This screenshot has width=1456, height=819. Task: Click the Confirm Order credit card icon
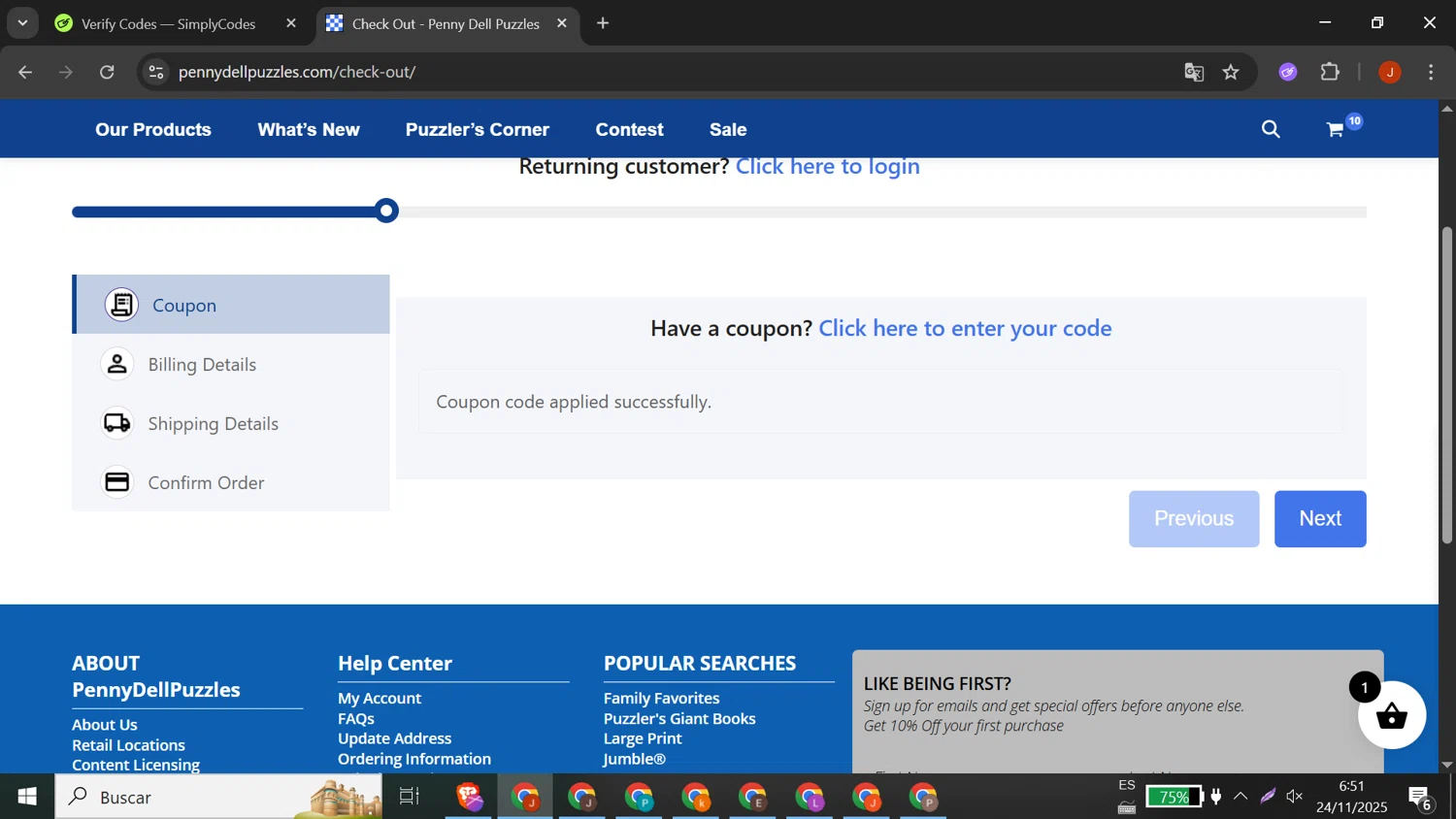tap(117, 482)
